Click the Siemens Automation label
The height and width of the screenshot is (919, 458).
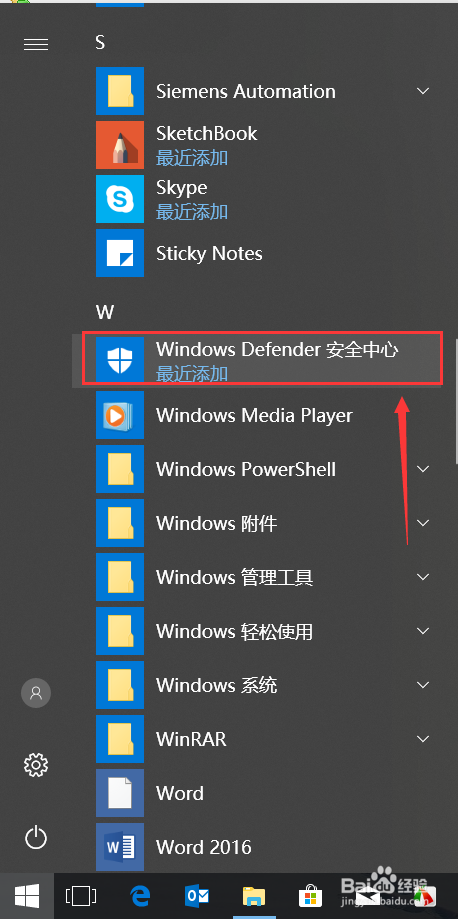pos(246,91)
